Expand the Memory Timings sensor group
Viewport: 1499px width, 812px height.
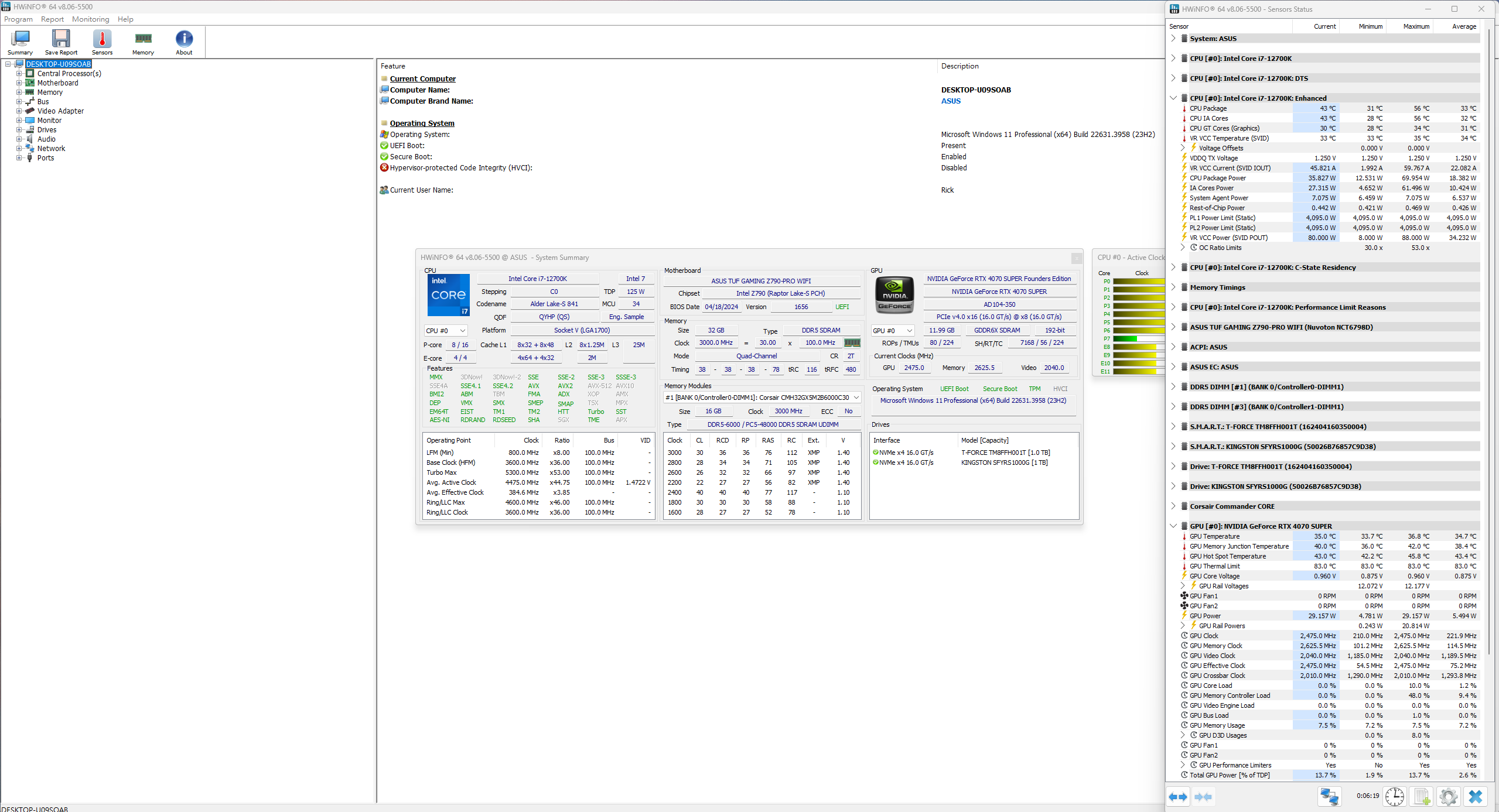point(1173,287)
